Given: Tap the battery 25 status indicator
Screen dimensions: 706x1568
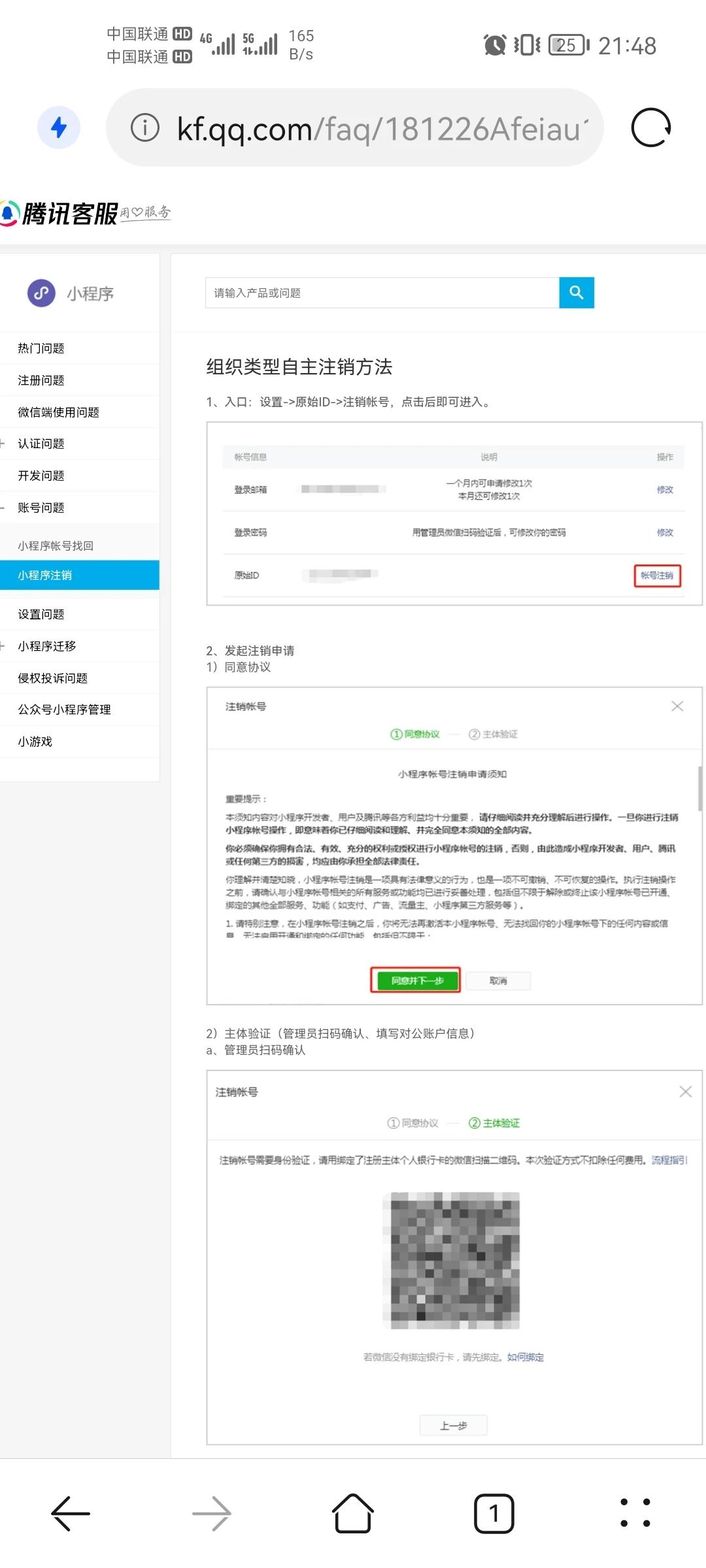Looking at the screenshot, I should (x=569, y=45).
